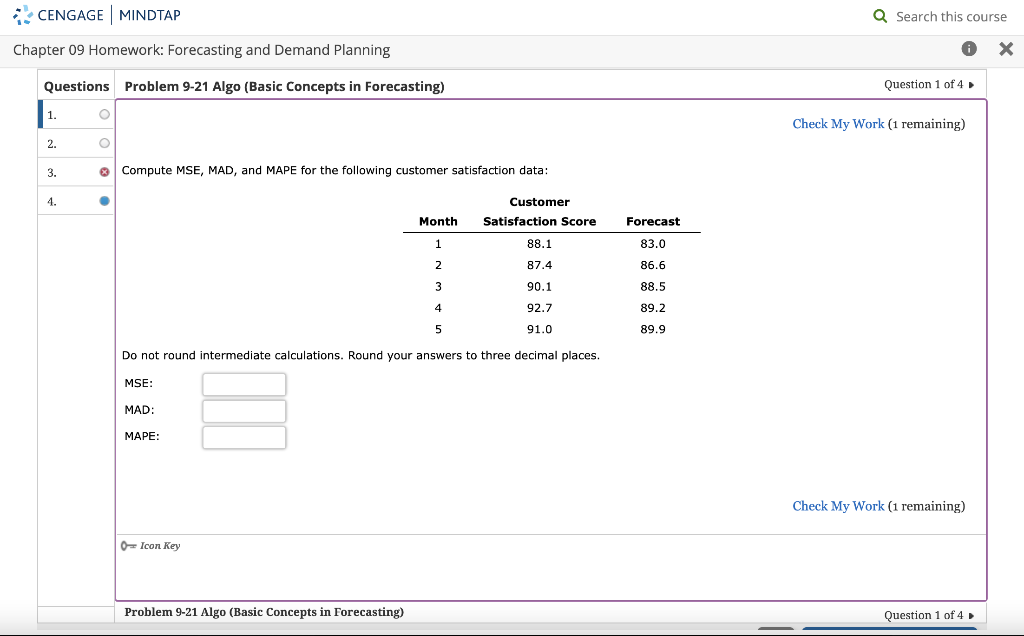The height and width of the screenshot is (636, 1024).
Task: Click inside the MSE answer field
Action: tap(243, 384)
